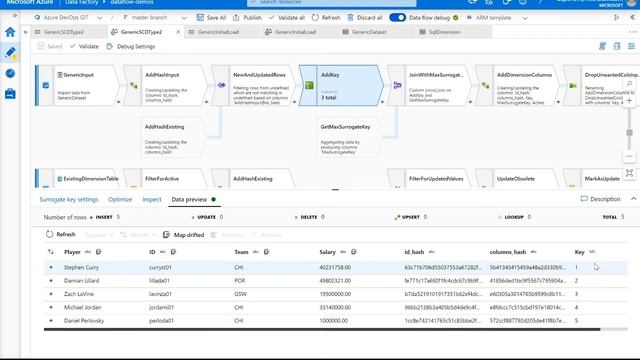Viewport: 640px width, 360px height.
Task: Open the Home icon in left sidebar
Action: [x=10, y=32]
